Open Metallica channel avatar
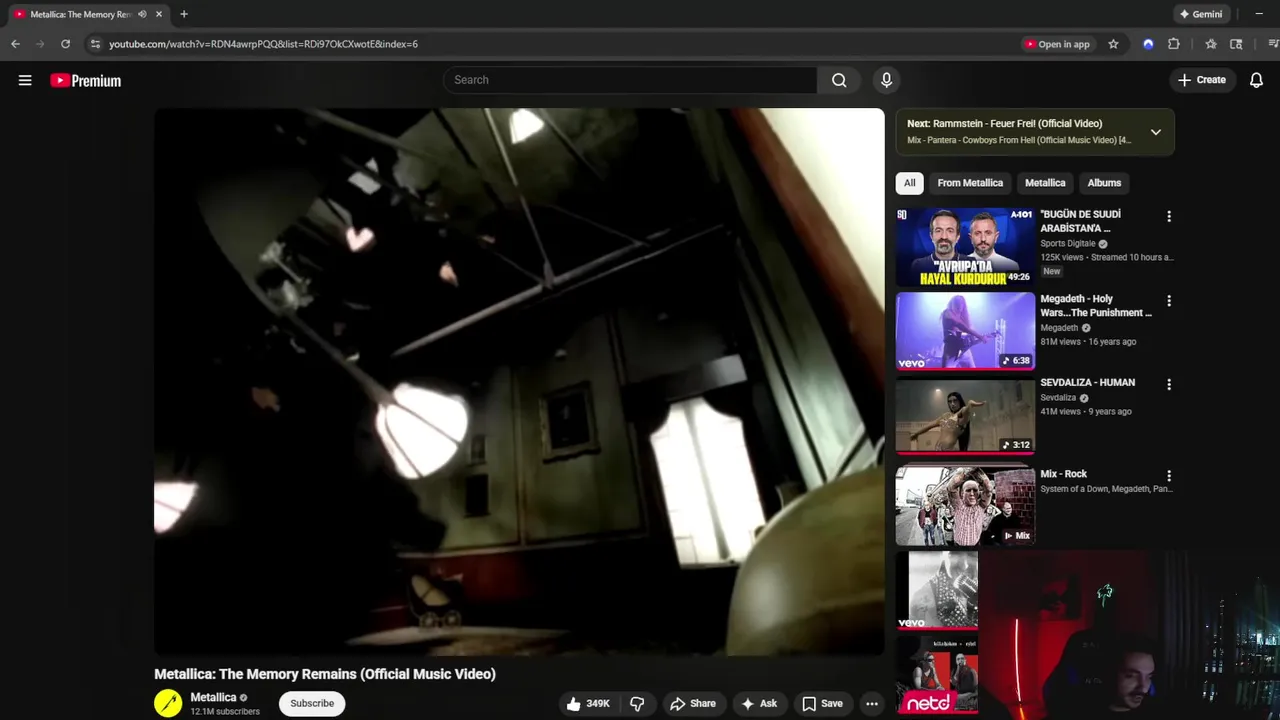The width and height of the screenshot is (1280, 720). 168,704
